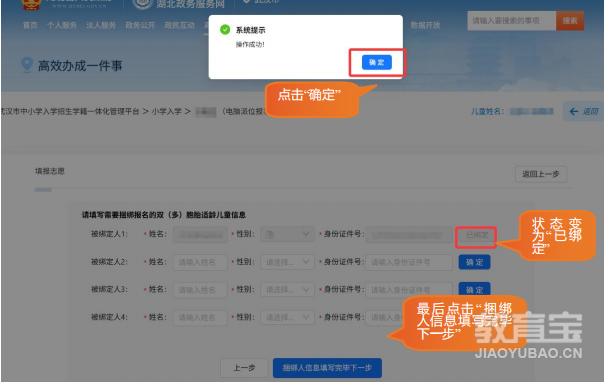
Task: Click the back arrow icon next to 返回
Action: point(574,111)
